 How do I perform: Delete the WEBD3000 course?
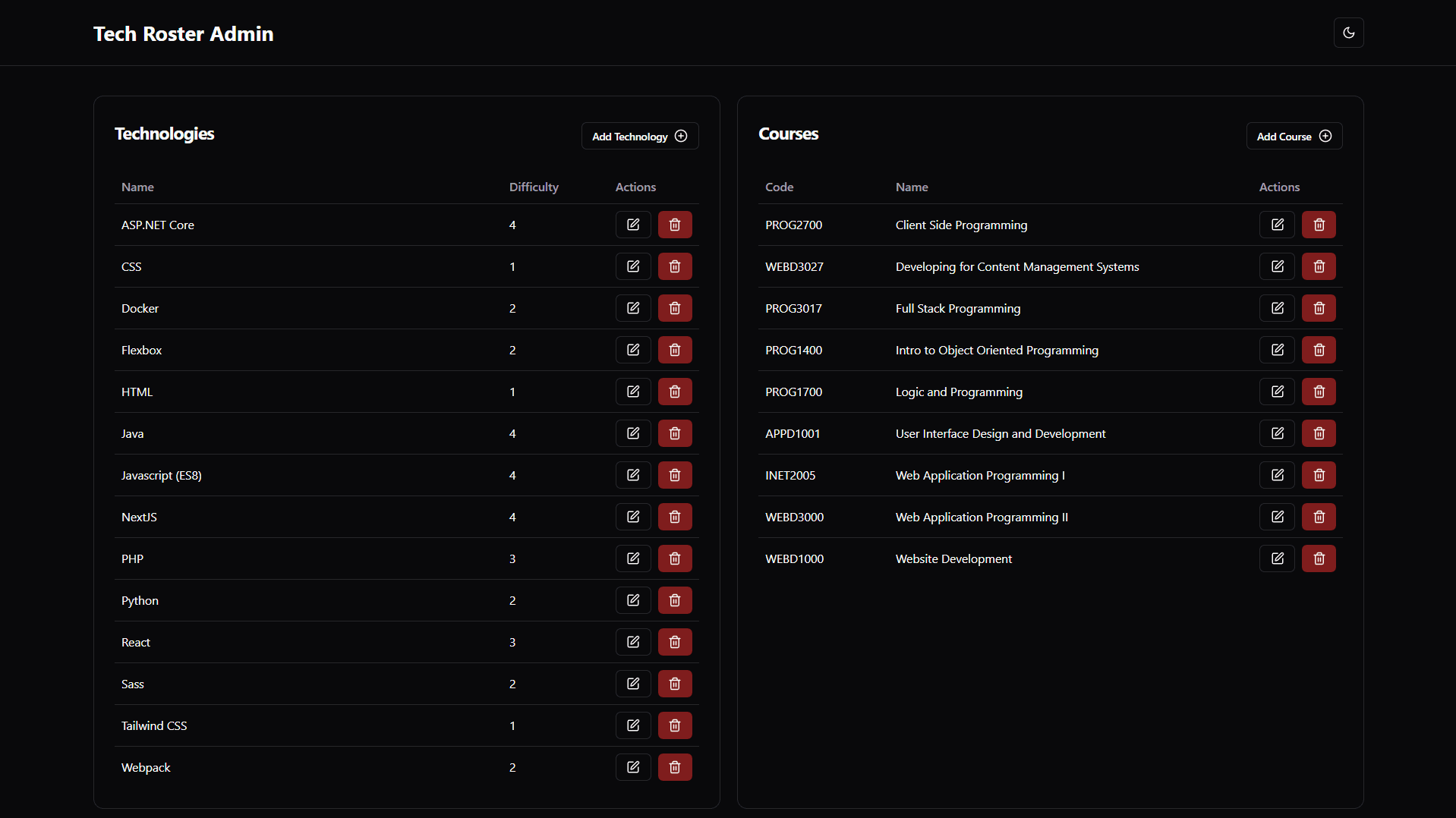tap(1319, 517)
